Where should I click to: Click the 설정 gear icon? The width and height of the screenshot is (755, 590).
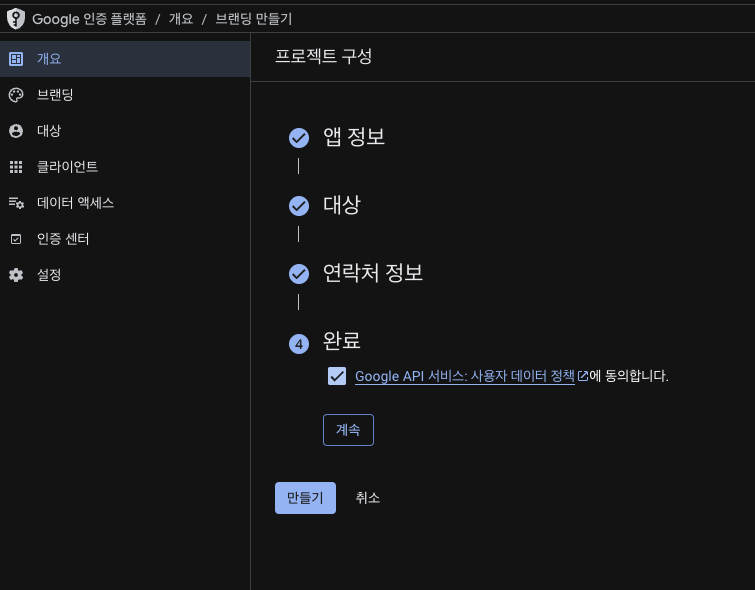click(16, 275)
